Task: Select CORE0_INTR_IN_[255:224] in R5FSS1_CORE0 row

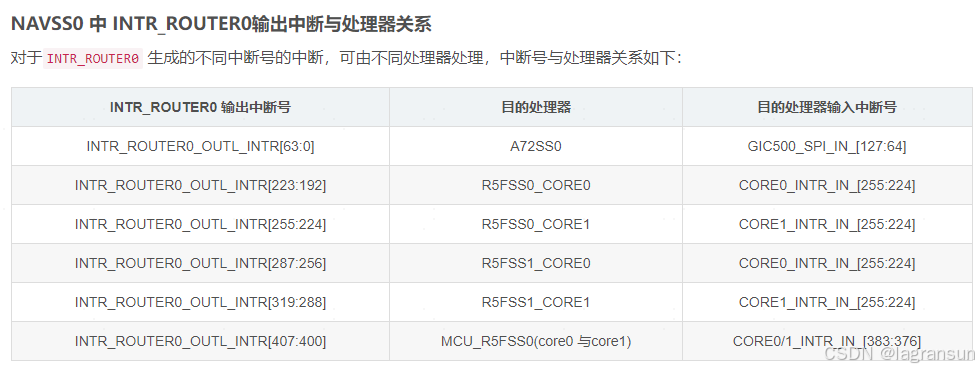Action: pyautogui.click(x=827, y=264)
